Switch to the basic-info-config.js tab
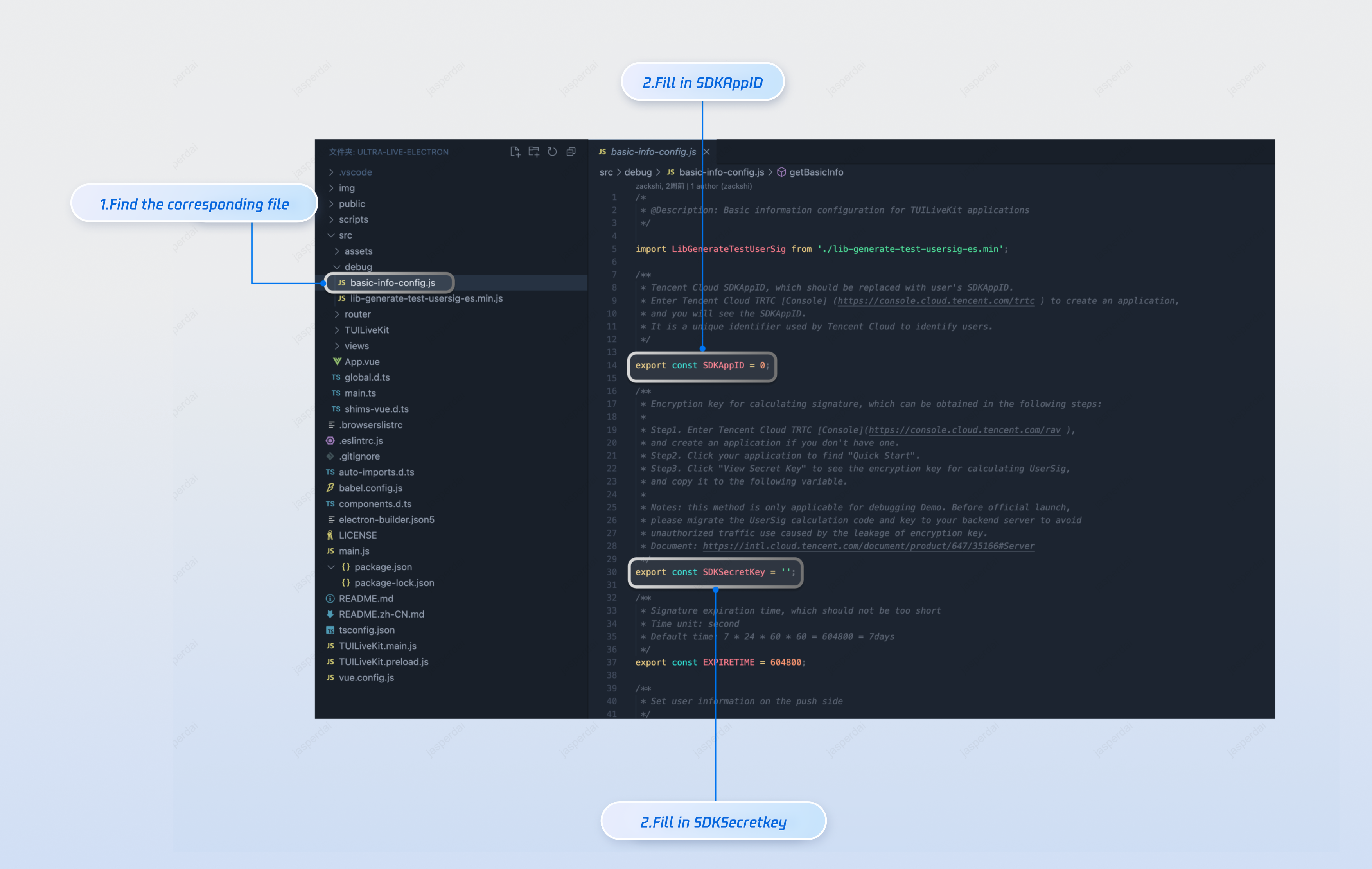 (x=653, y=152)
